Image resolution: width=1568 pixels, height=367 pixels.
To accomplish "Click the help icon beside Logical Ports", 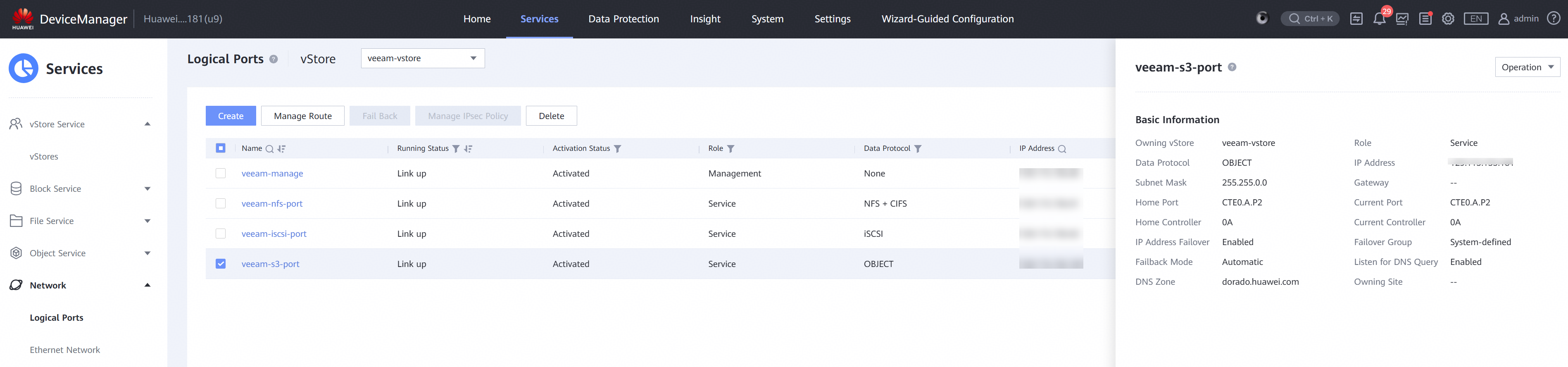I will point(273,59).
